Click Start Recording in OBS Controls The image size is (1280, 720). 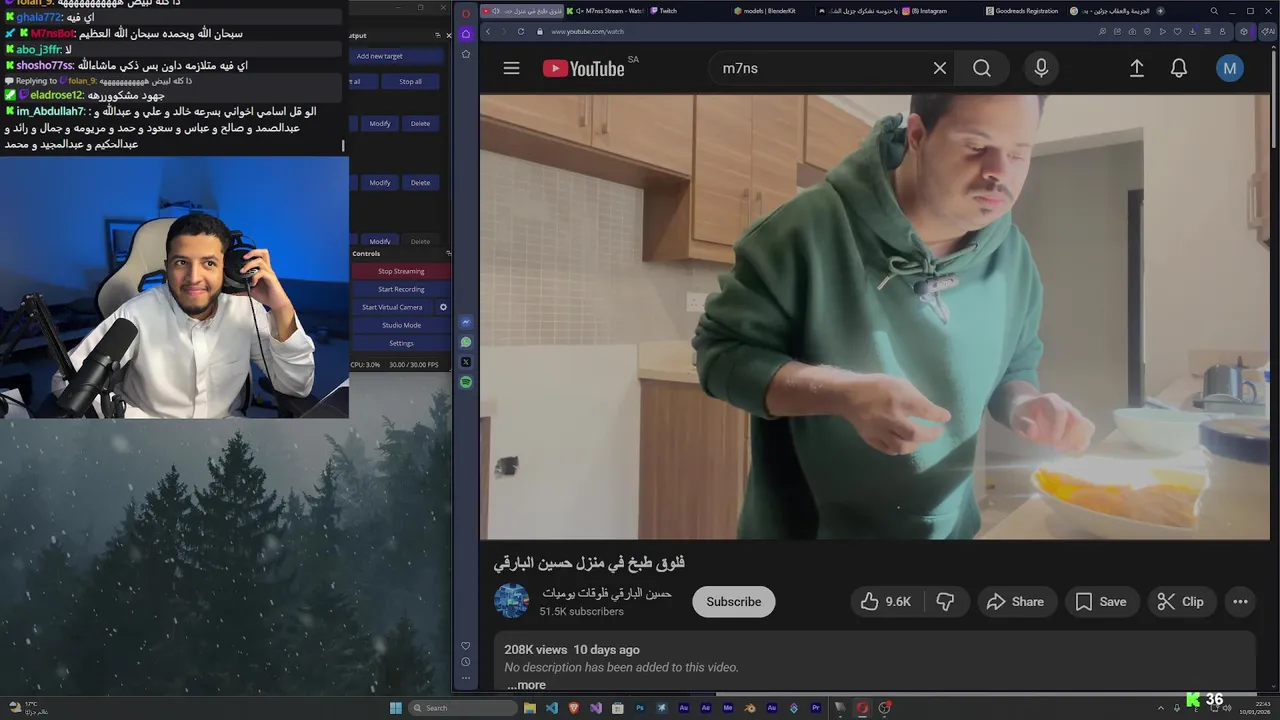[x=401, y=289]
